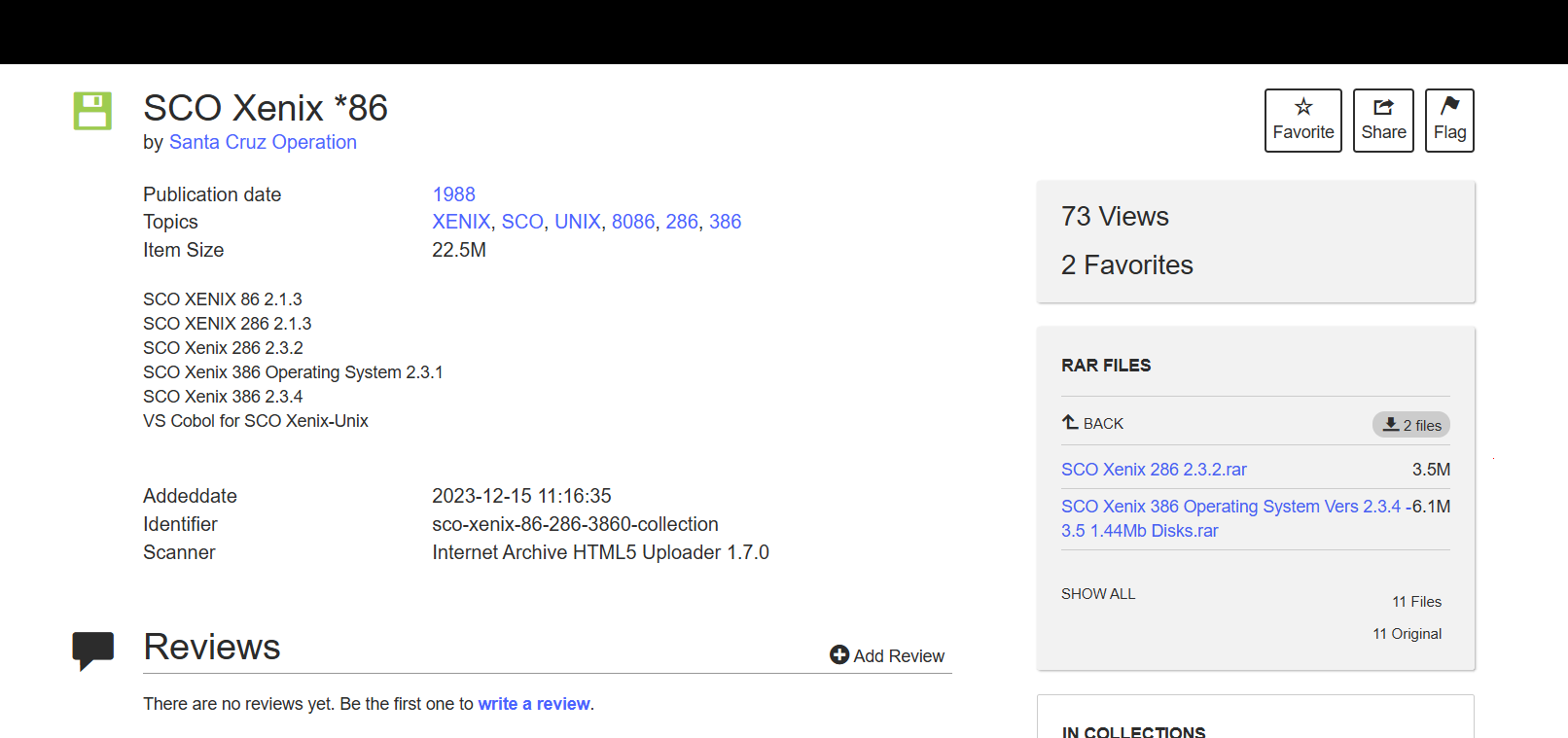Screen dimensions: 1568x738
Task: Download SCO Xenix 286 2.3.2.rar
Action: pos(1154,470)
